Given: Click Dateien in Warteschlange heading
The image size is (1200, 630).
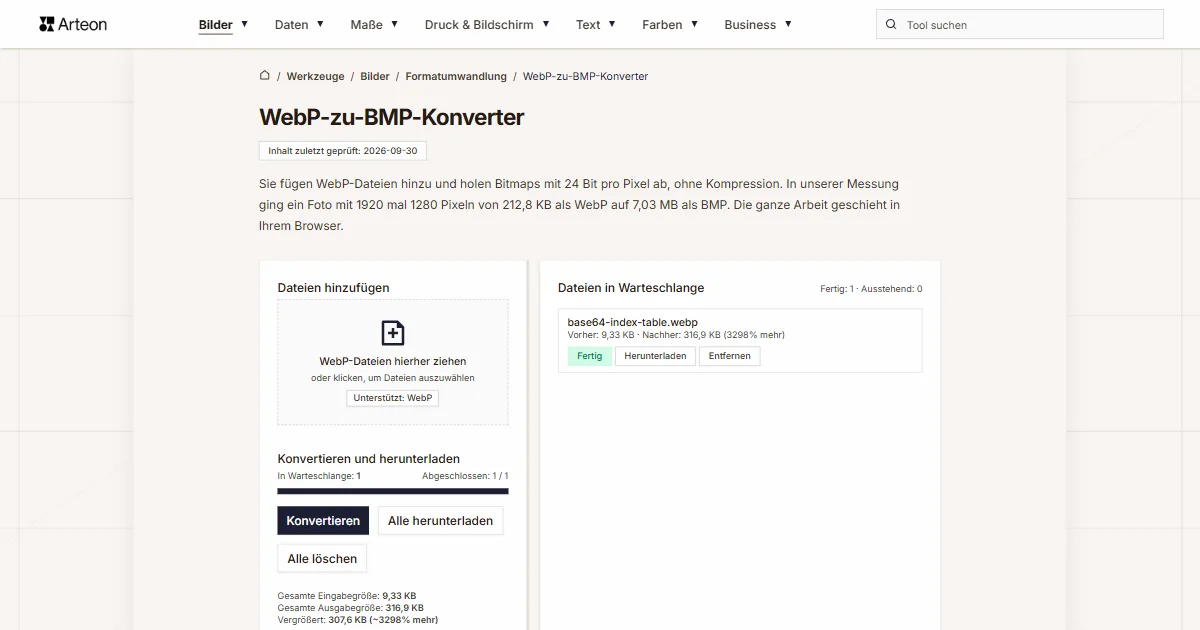Looking at the screenshot, I should pyautogui.click(x=631, y=288).
